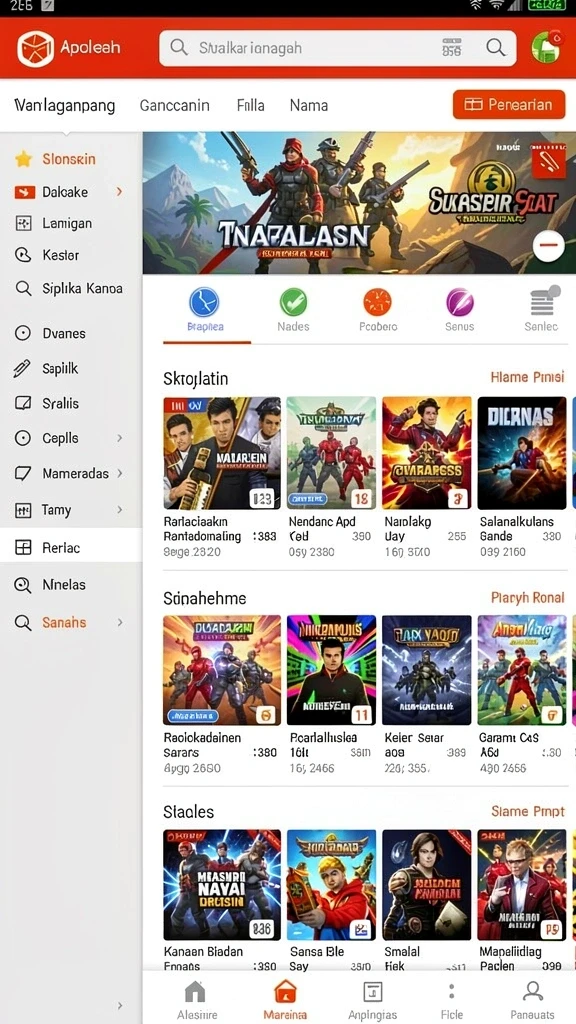Click the Mareina icon in bottom bar
This screenshot has height=1024, width=576.
(285, 992)
